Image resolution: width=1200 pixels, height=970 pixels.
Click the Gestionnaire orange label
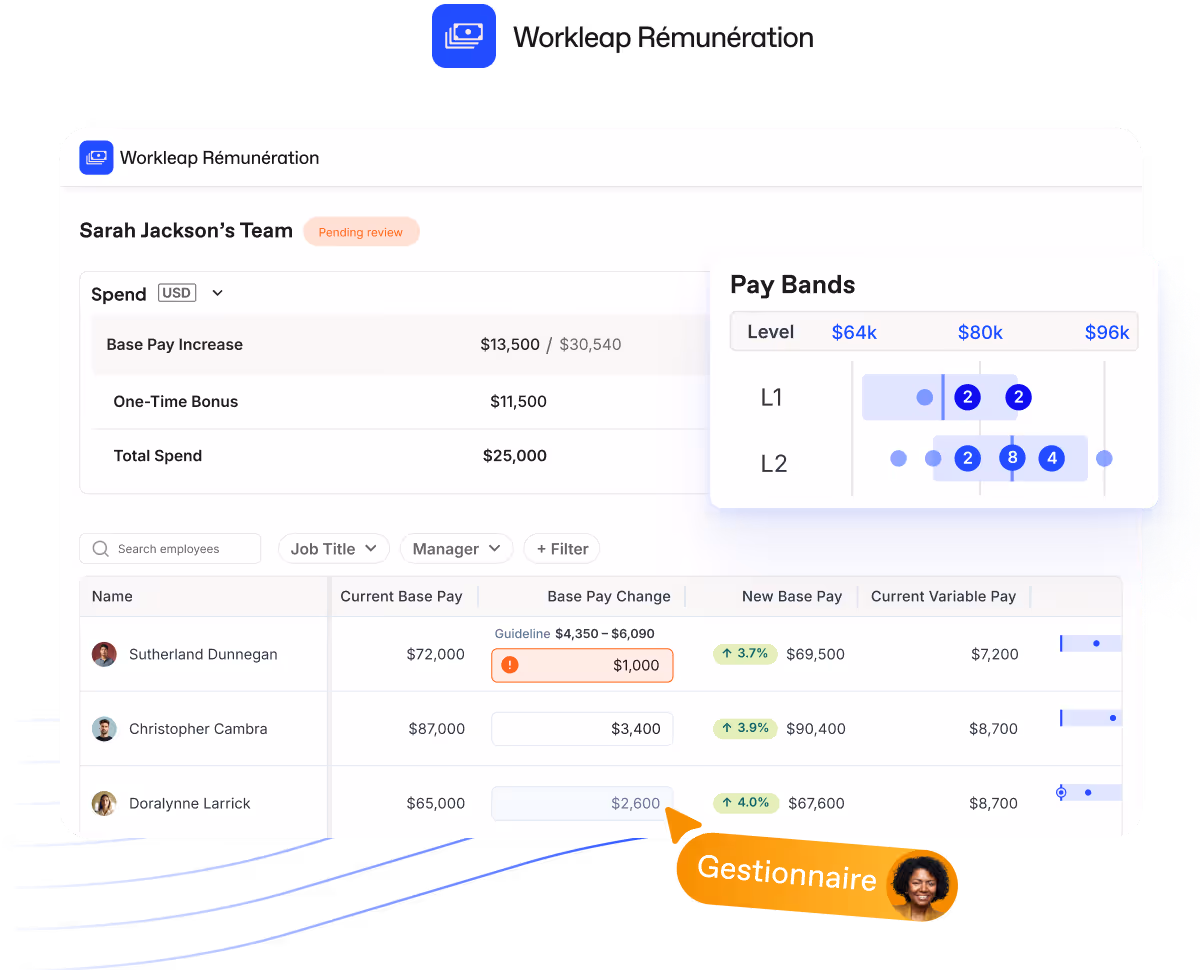click(x=787, y=872)
